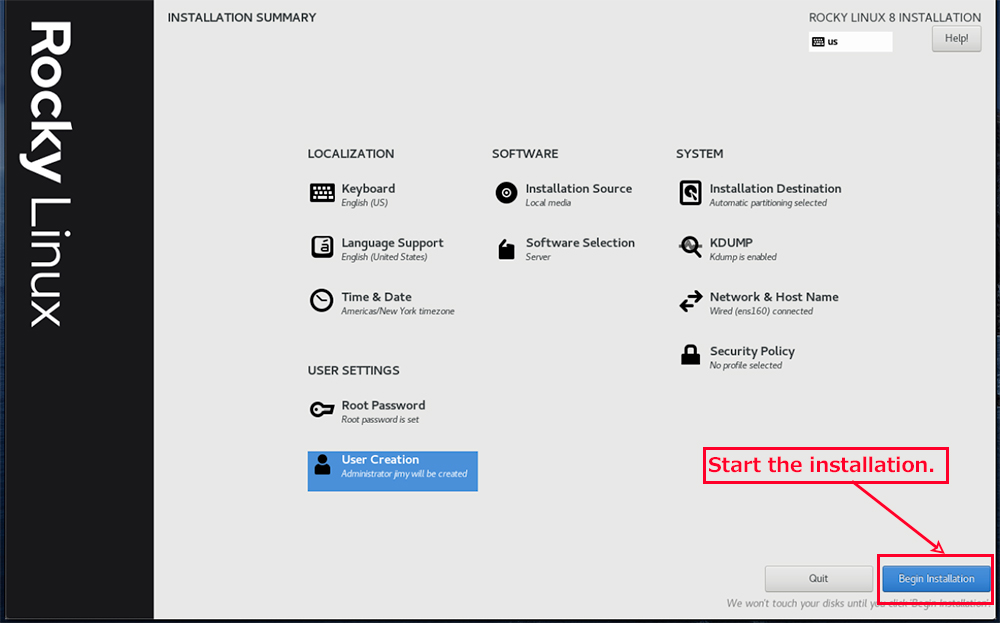Open the Security Policy label
The image size is (1000, 623).
point(752,351)
